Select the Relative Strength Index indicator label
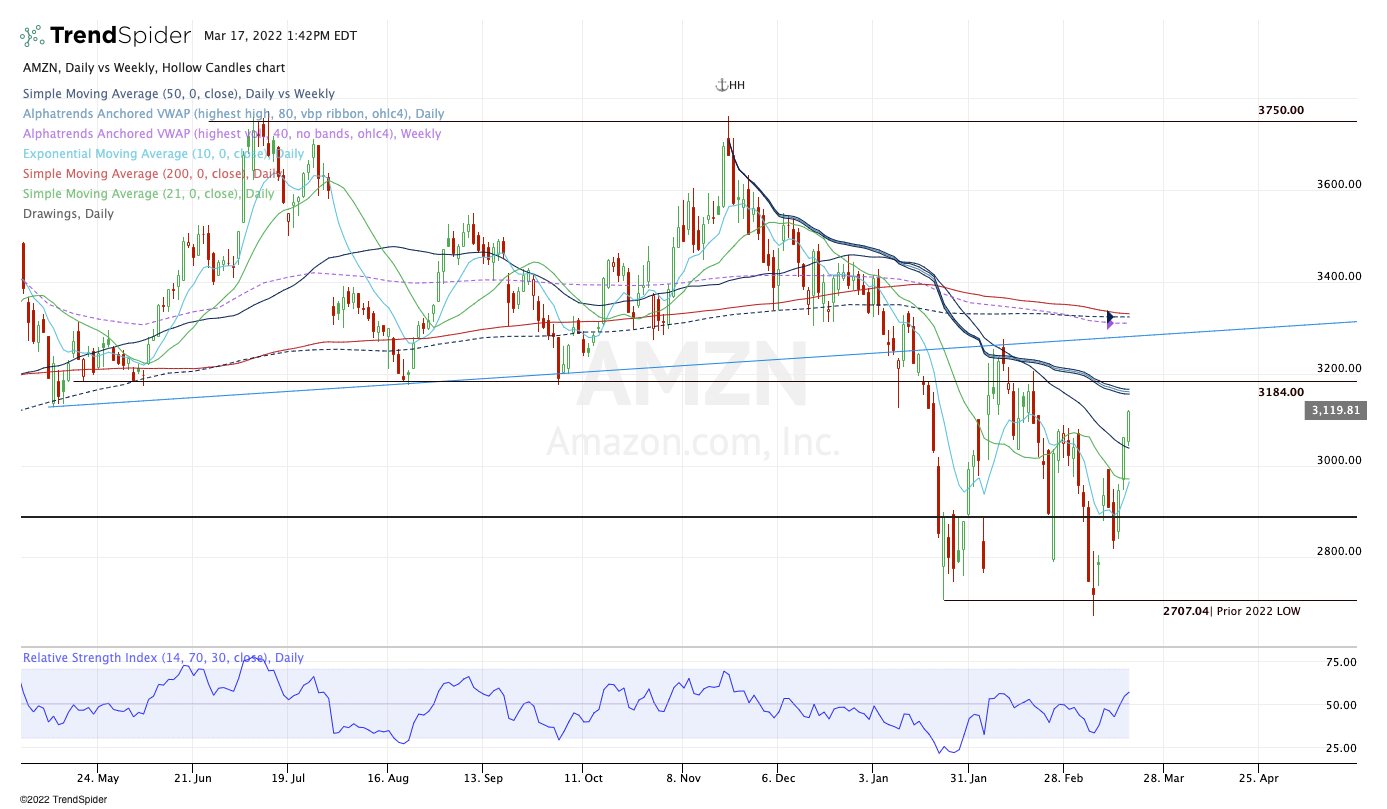 [164, 658]
